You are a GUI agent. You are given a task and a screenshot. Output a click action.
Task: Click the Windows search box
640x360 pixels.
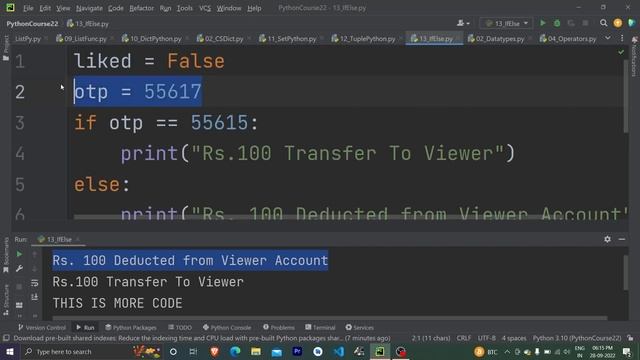(92, 351)
